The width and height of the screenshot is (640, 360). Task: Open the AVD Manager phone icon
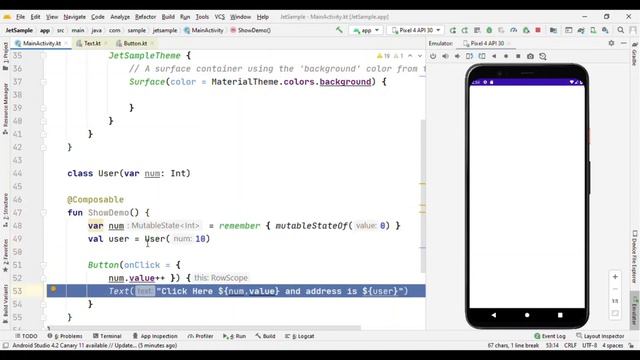pos(593,30)
